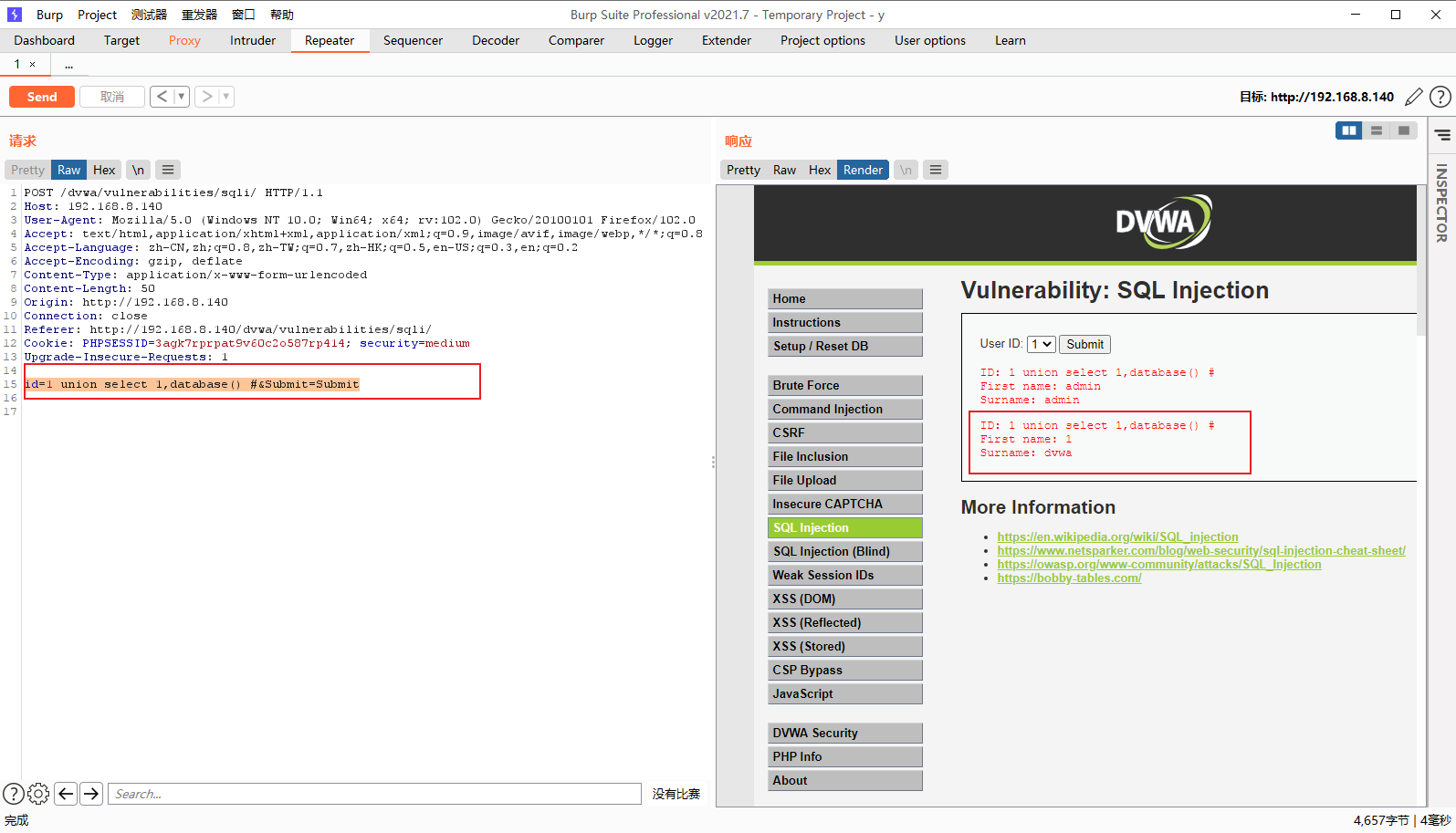Image resolution: width=1456 pixels, height=833 pixels.
Task: Open the 重发器 menu
Action: coord(199,15)
